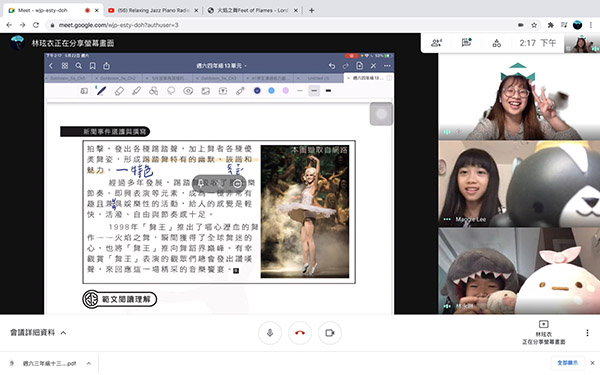This screenshot has height=375, width=600.
Task: Redo the stroke in note app
Action: (x=346, y=66)
